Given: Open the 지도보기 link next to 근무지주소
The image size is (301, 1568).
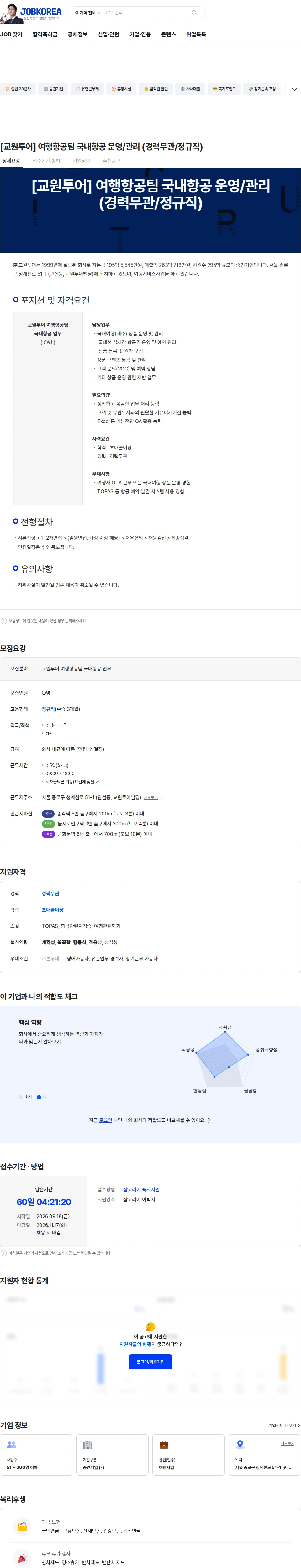Looking at the screenshot, I should click(152, 797).
